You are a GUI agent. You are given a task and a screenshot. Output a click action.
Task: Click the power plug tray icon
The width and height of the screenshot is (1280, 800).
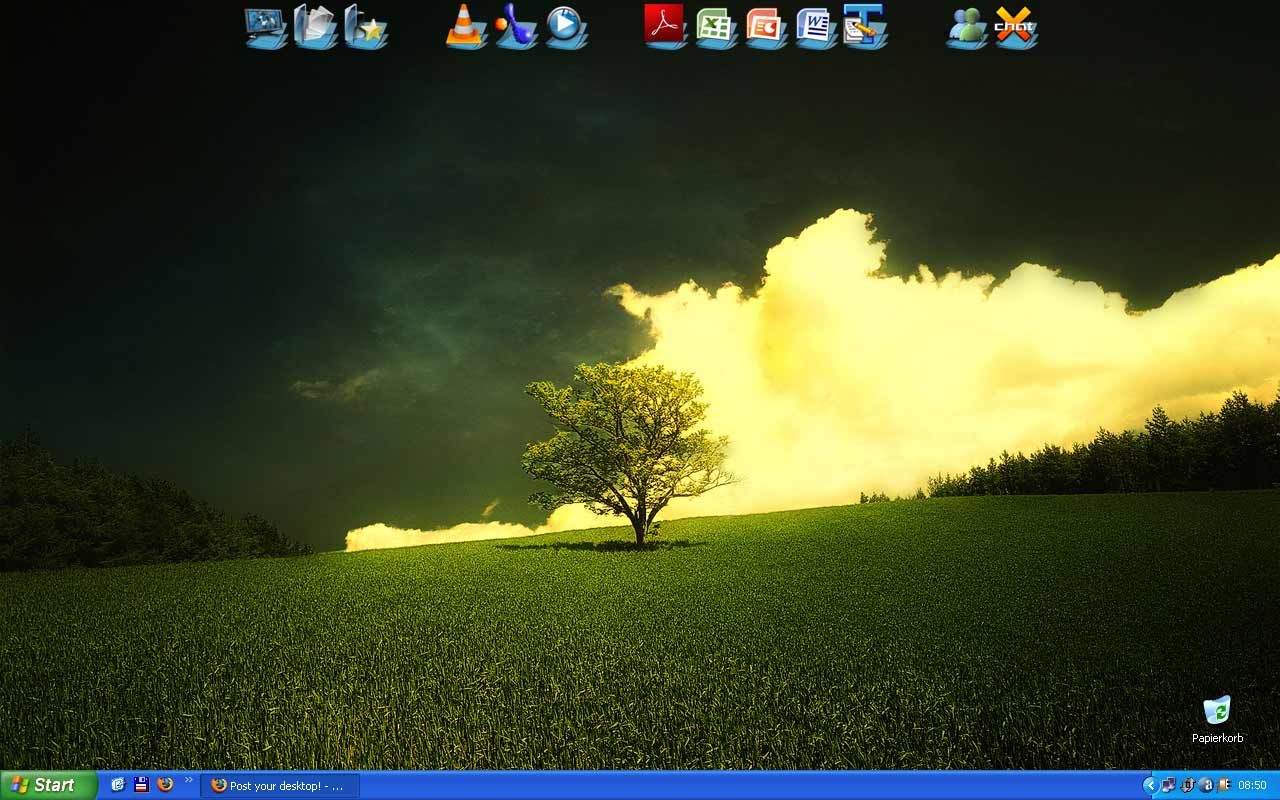(x=1224, y=786)
